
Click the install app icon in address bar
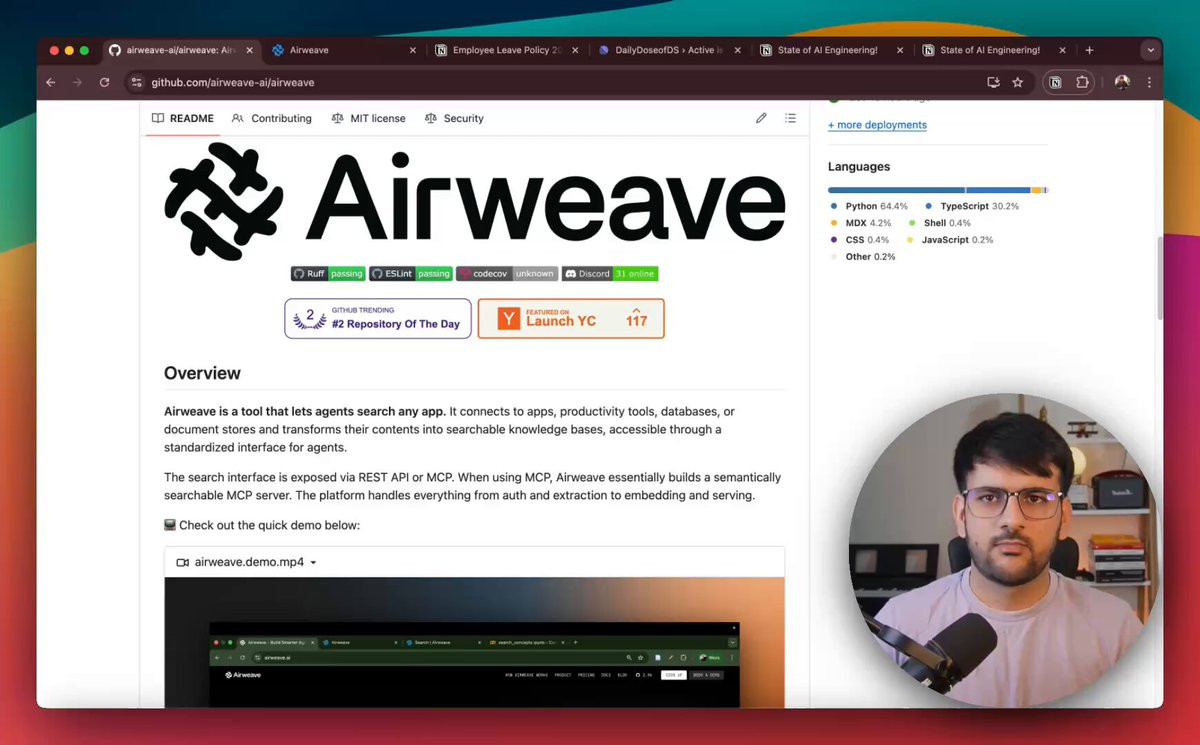coord(993,82)
